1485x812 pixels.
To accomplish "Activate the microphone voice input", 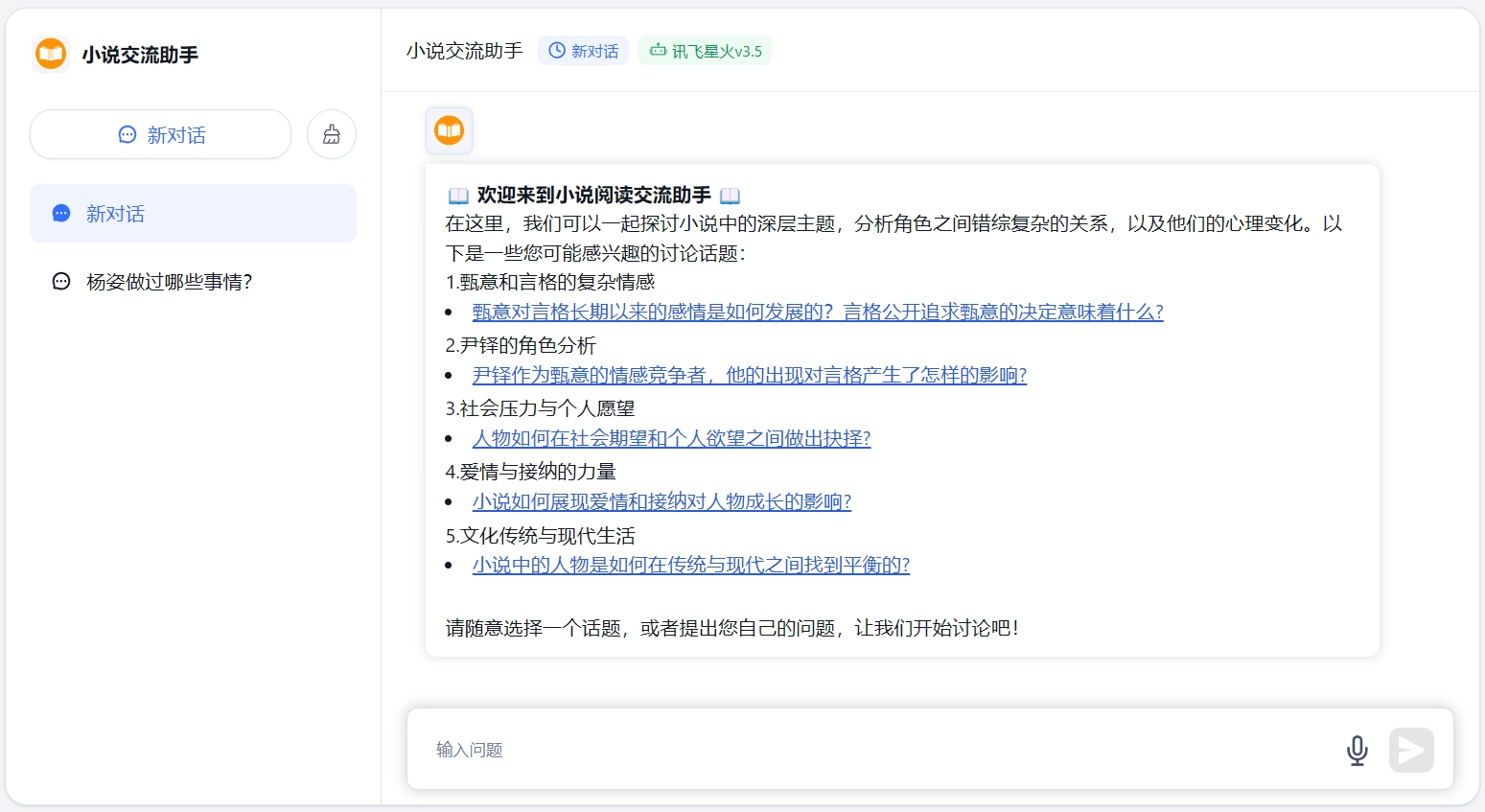I will (1357, 750).
